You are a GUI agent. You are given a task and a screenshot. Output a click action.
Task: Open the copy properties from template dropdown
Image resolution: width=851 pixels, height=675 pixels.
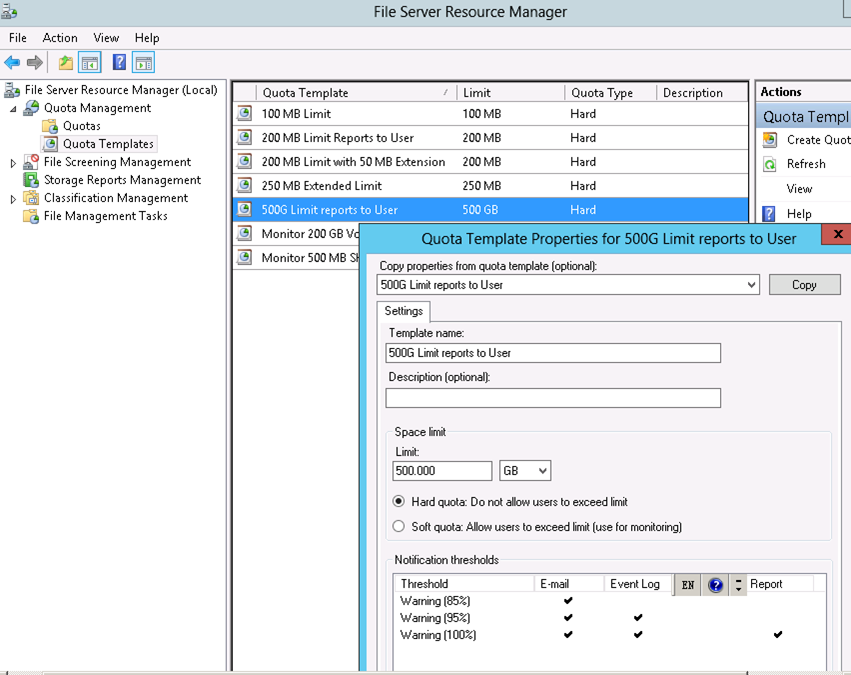[752, 285]
